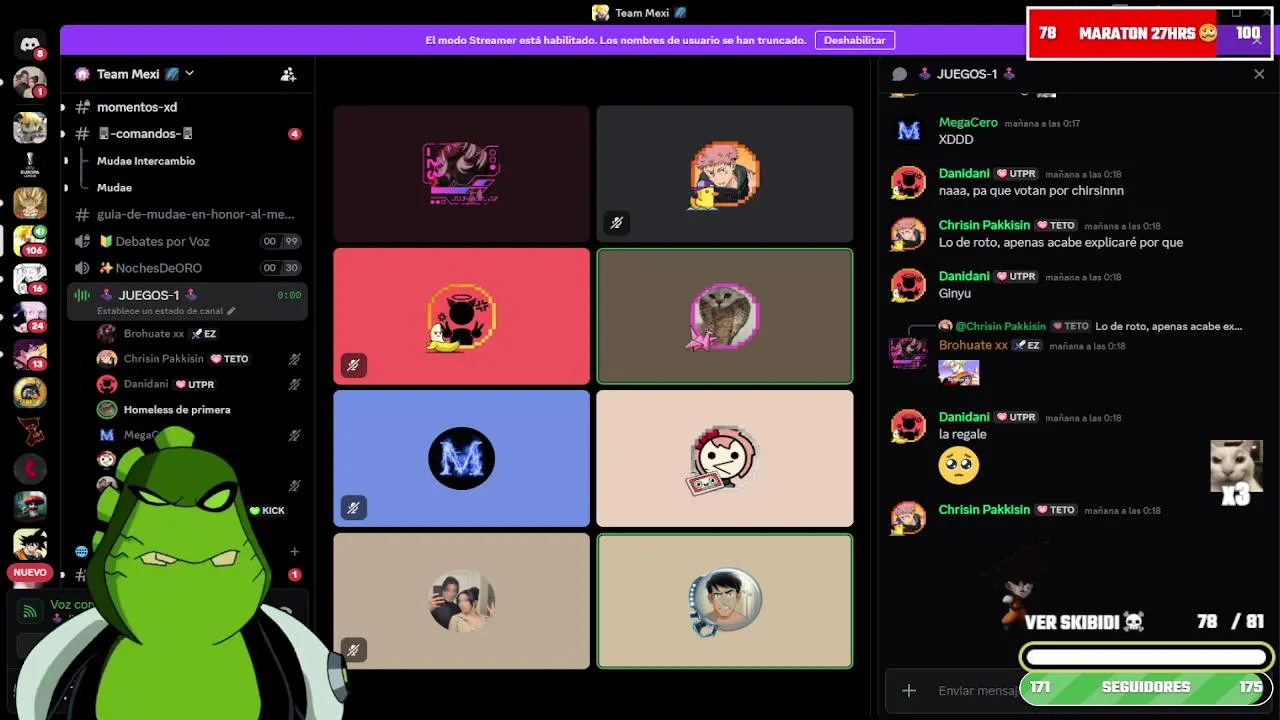Screen dimensions: 1280x720
Task: Click Brohuate xx username in chat
Action: [973, 345]
